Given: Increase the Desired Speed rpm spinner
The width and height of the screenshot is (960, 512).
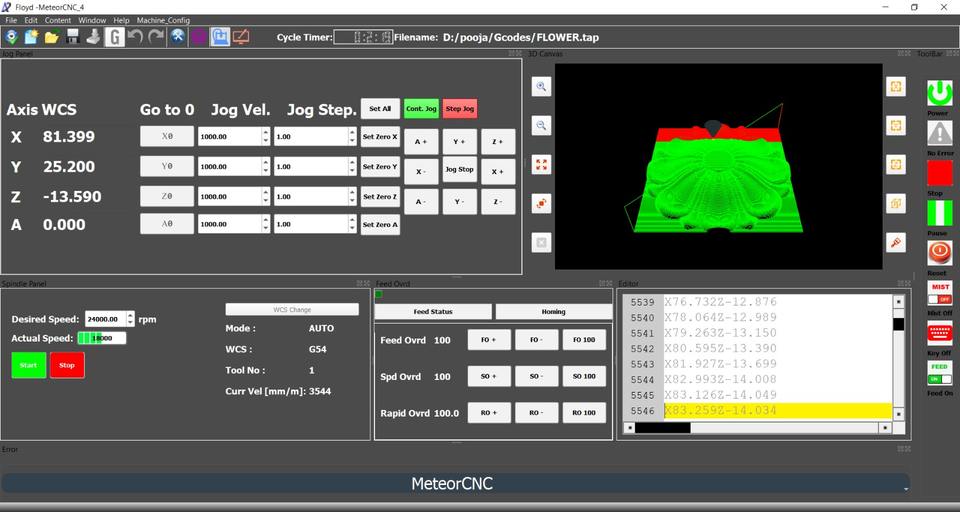Looking at the screenshot, I should tap(129, 316).
